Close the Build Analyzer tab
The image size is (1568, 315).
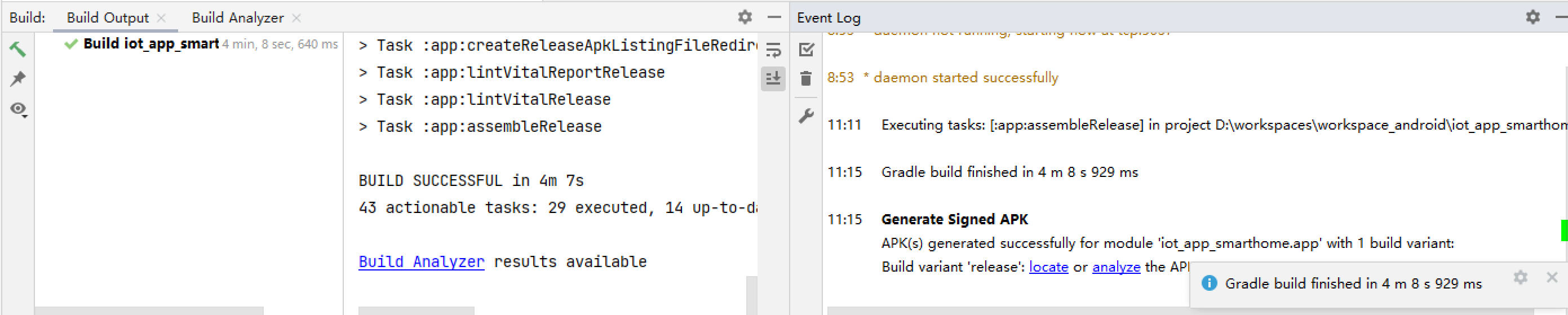(x=296, y=18)
